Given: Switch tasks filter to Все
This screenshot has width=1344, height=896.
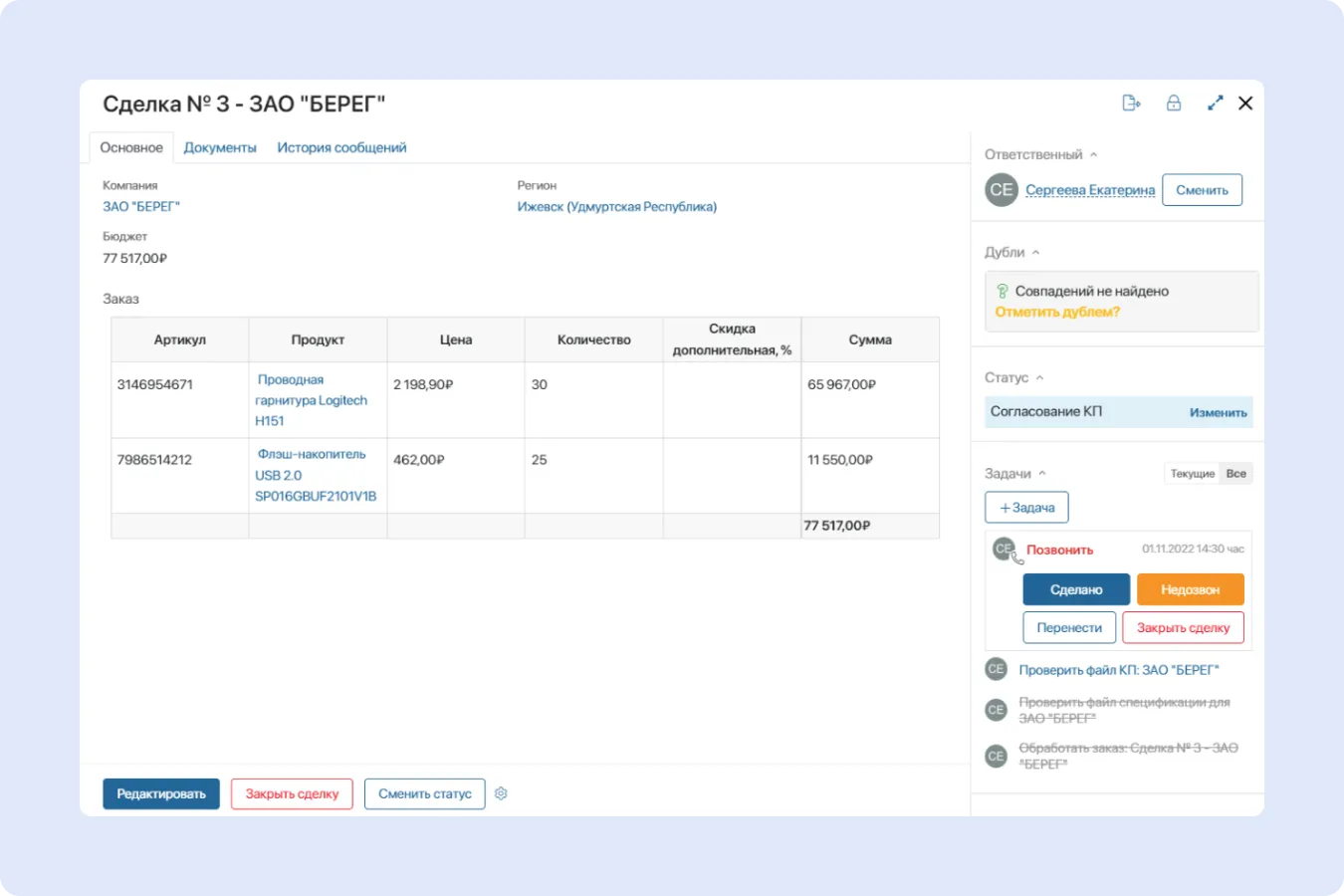Looking at the screenshot, I should [1235, 473].
